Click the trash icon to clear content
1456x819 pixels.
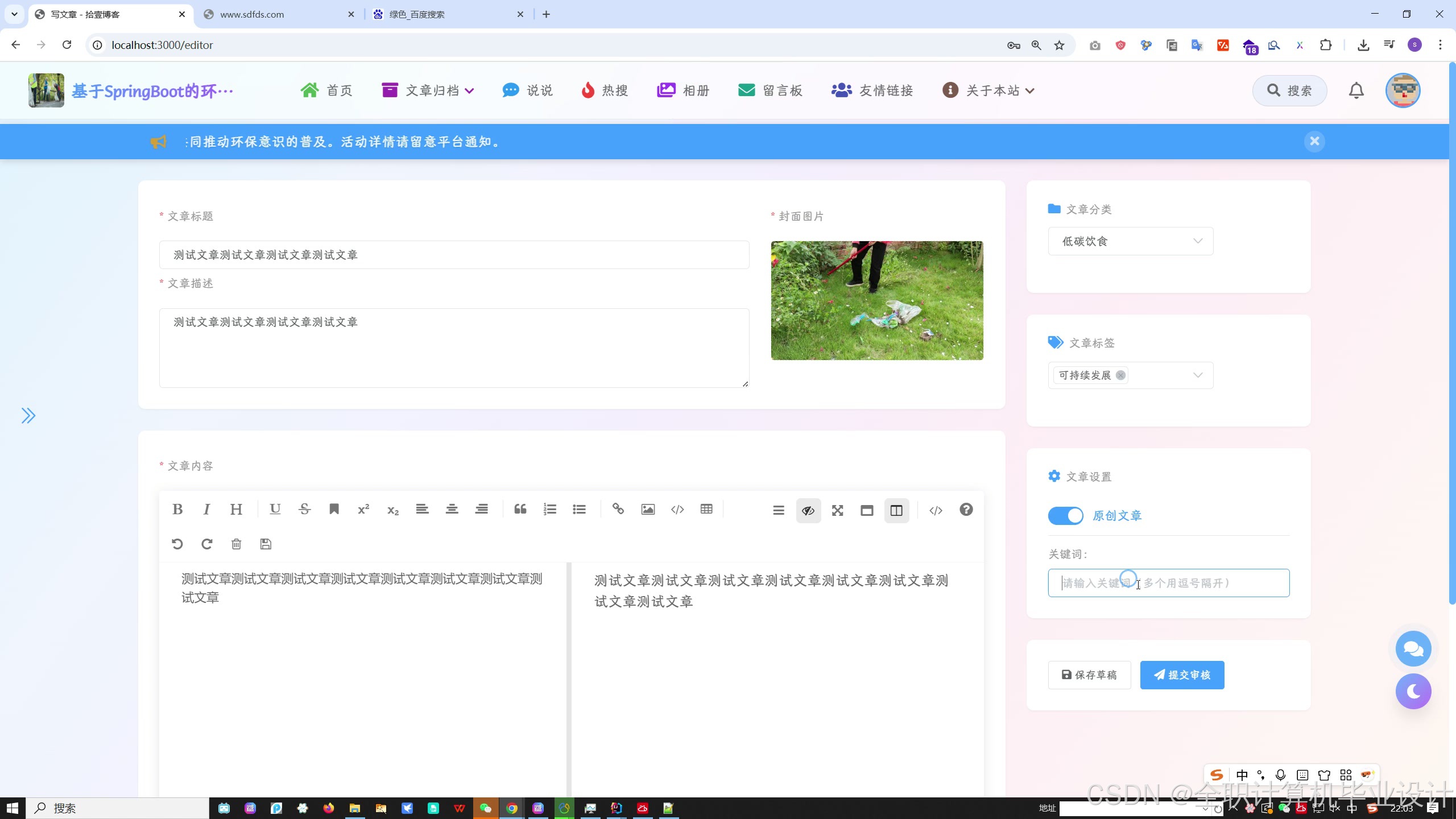coord(236,544)
